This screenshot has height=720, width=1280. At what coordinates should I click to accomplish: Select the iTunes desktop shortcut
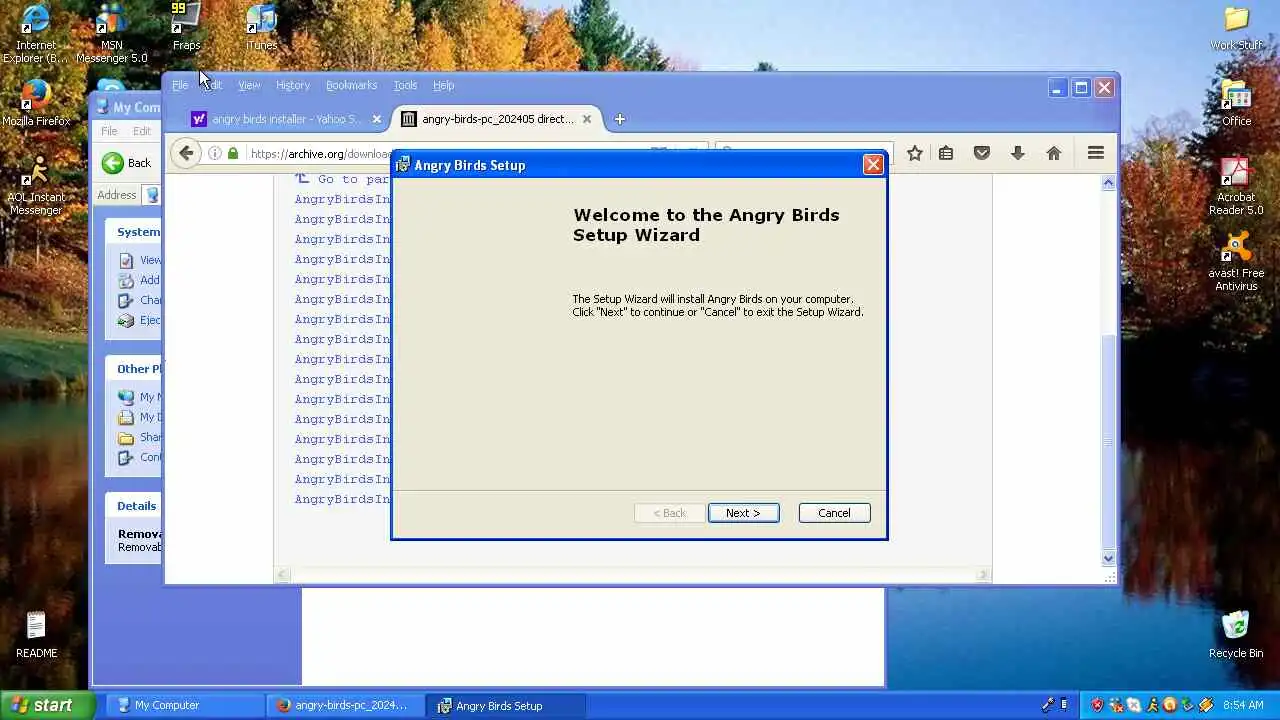(261, 27)
